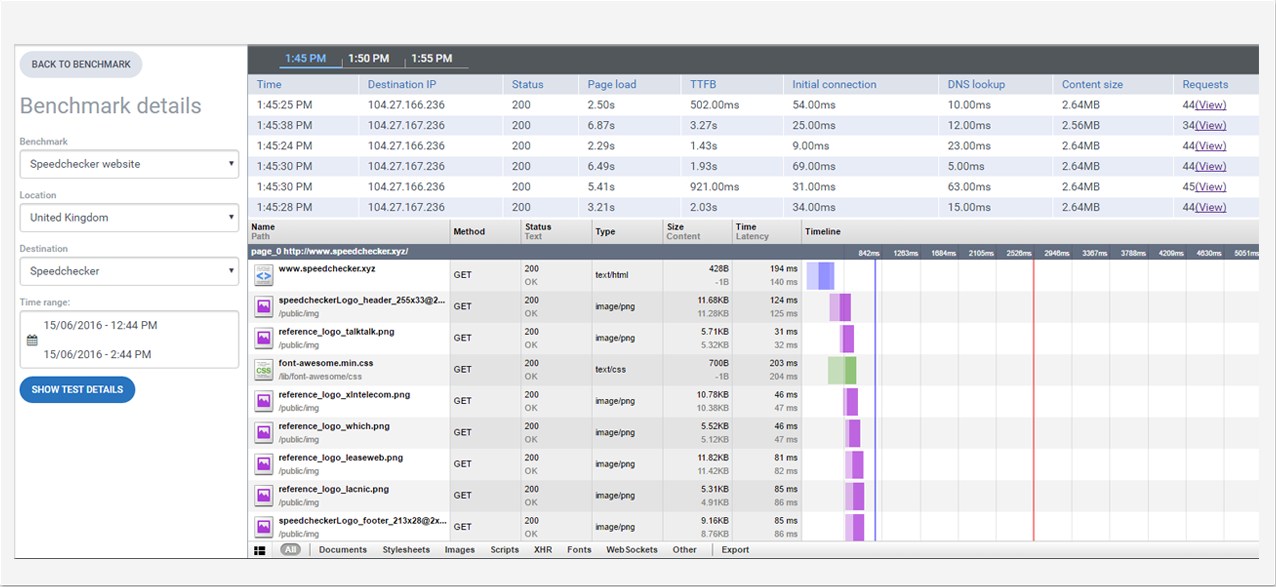
Task: Click the grid layout icon in the filter bar
Action: pyautogui.click(x=259, y=549)
